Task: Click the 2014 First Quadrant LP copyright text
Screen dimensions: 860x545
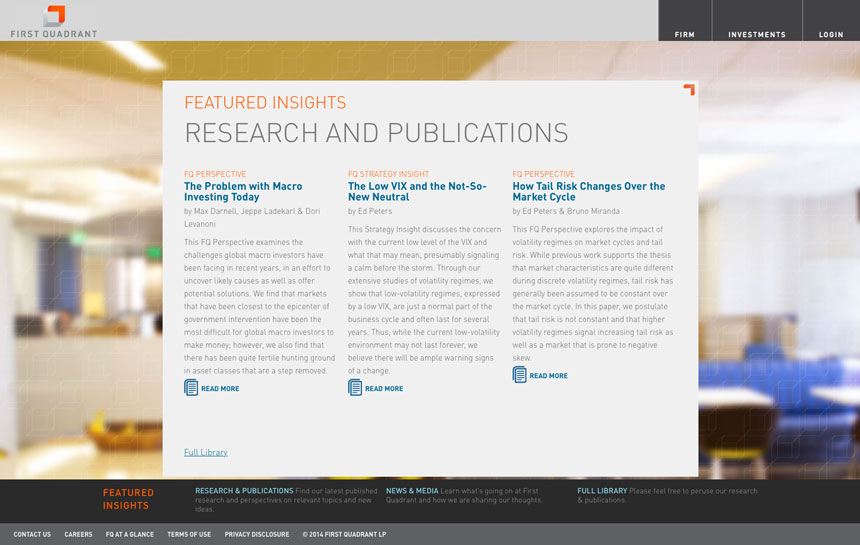Action: click(x=344, y=534)
